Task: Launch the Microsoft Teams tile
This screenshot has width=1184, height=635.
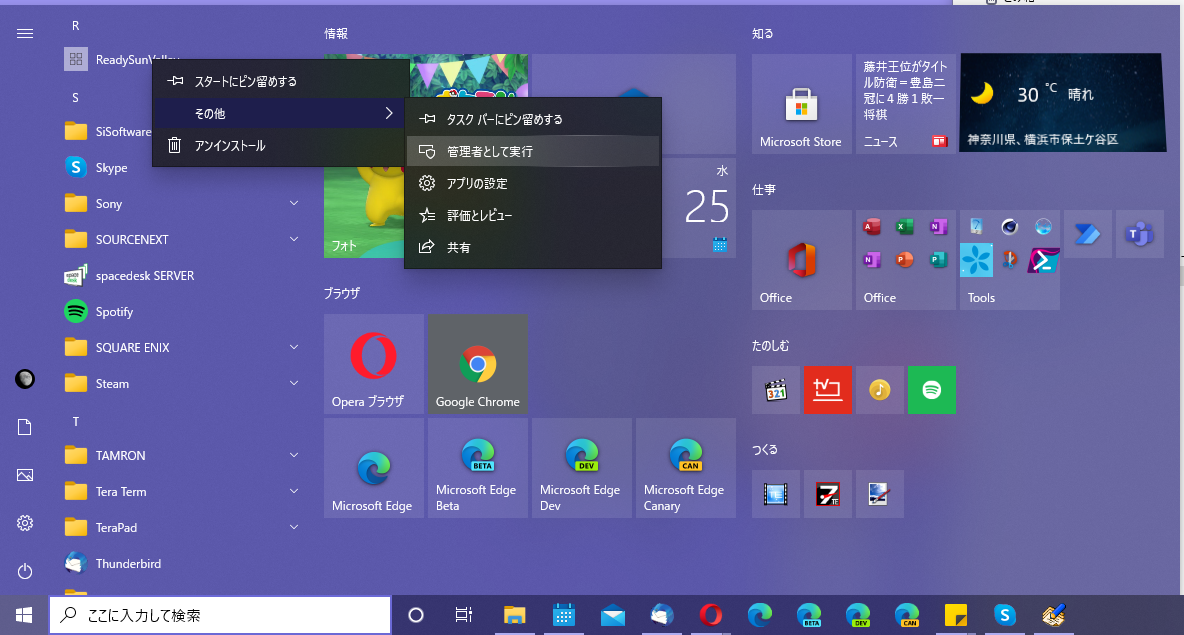Action: pos(1139,234)
